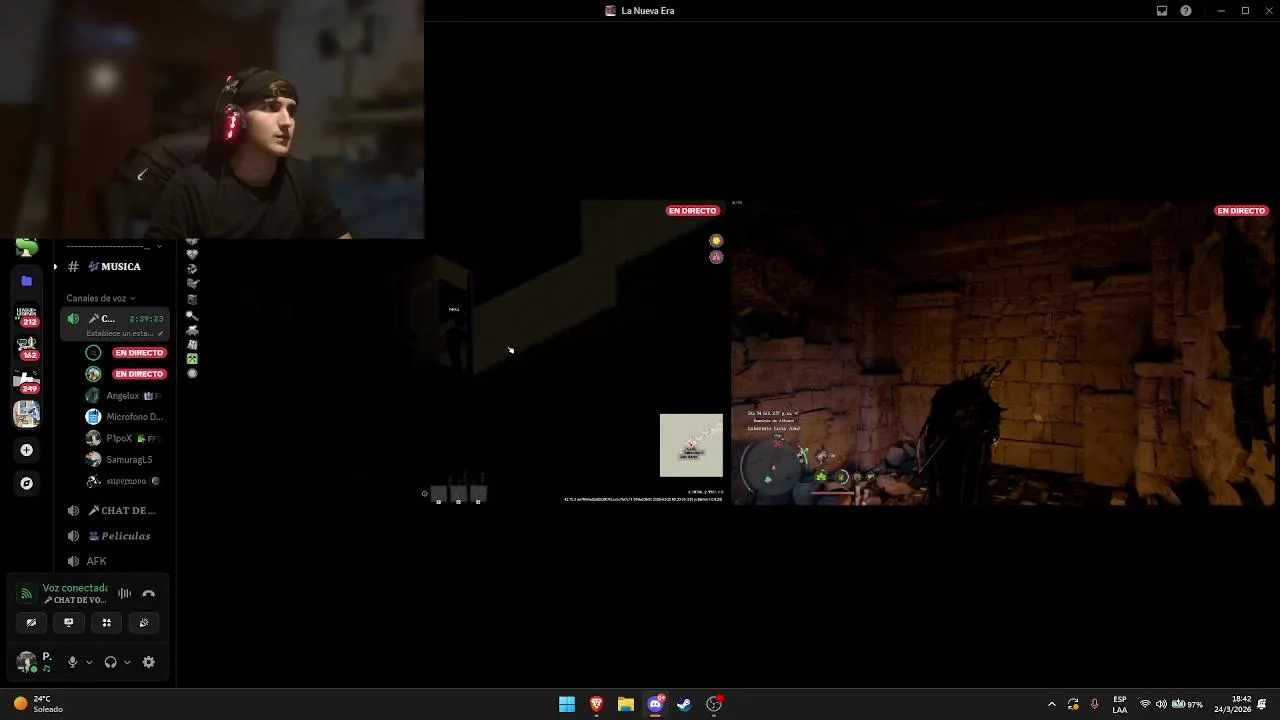Deafen with the headphones icon
1280x720 pixels.
click(110, 662)
